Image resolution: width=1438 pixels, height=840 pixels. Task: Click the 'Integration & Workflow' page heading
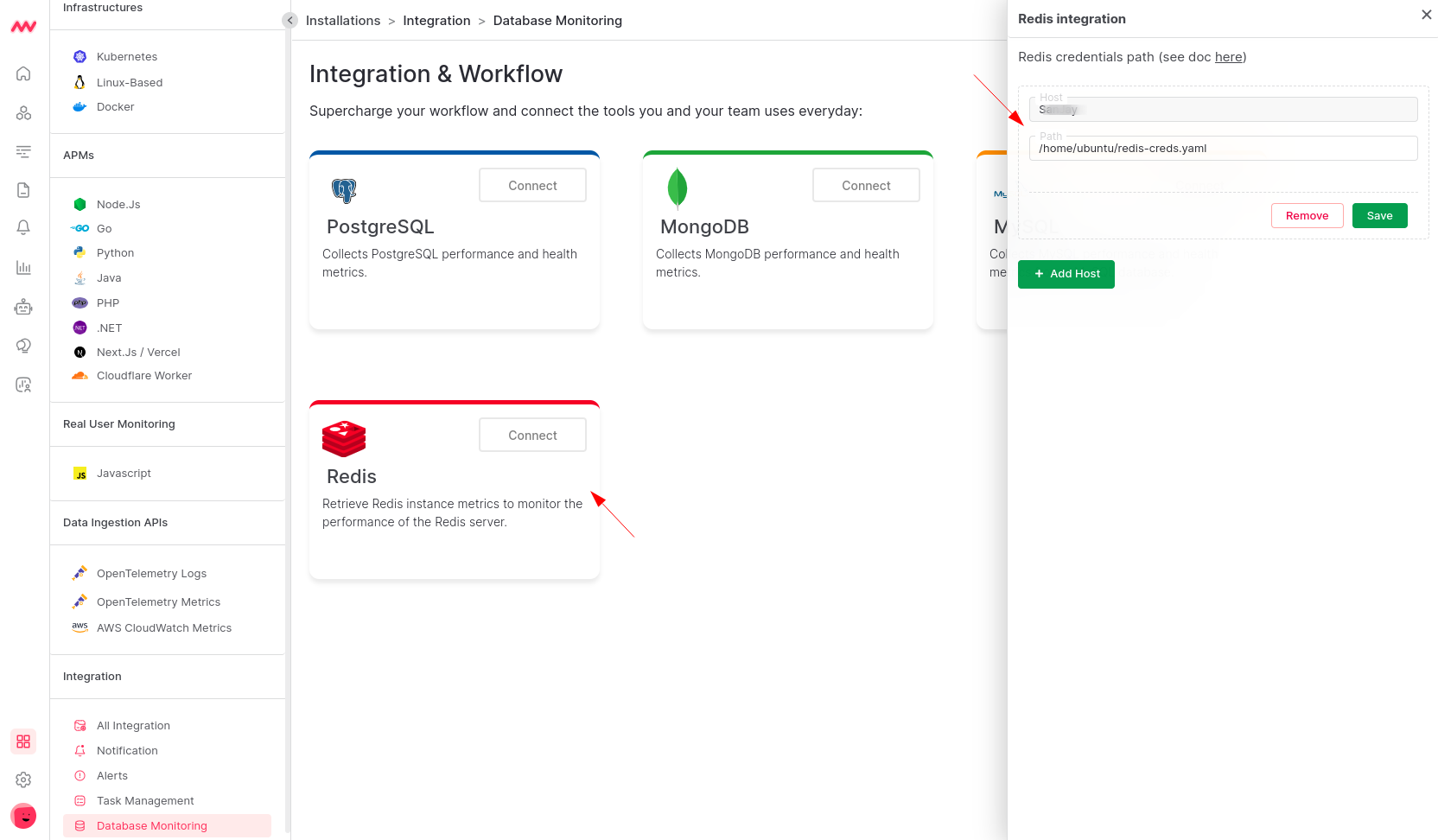(x=436, y=74)
